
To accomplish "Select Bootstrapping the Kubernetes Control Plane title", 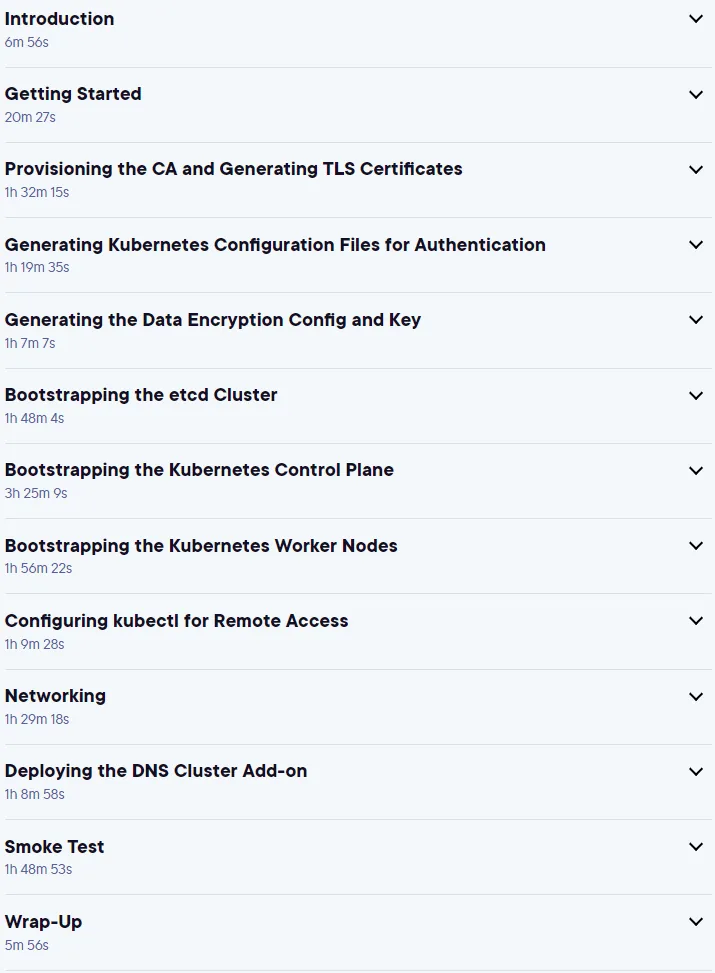I will (199, 470).
